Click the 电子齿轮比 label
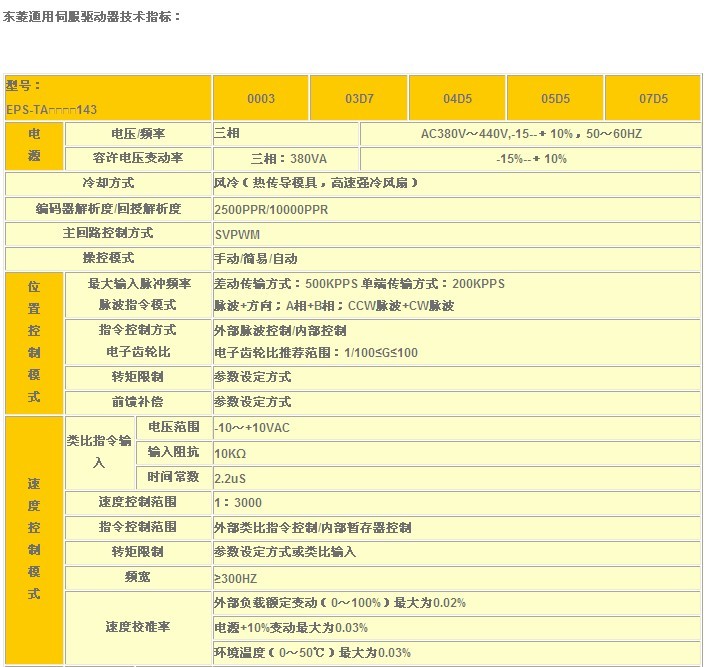Image resolution: width=706 pixels, height=667 pixels. (138, 352)
